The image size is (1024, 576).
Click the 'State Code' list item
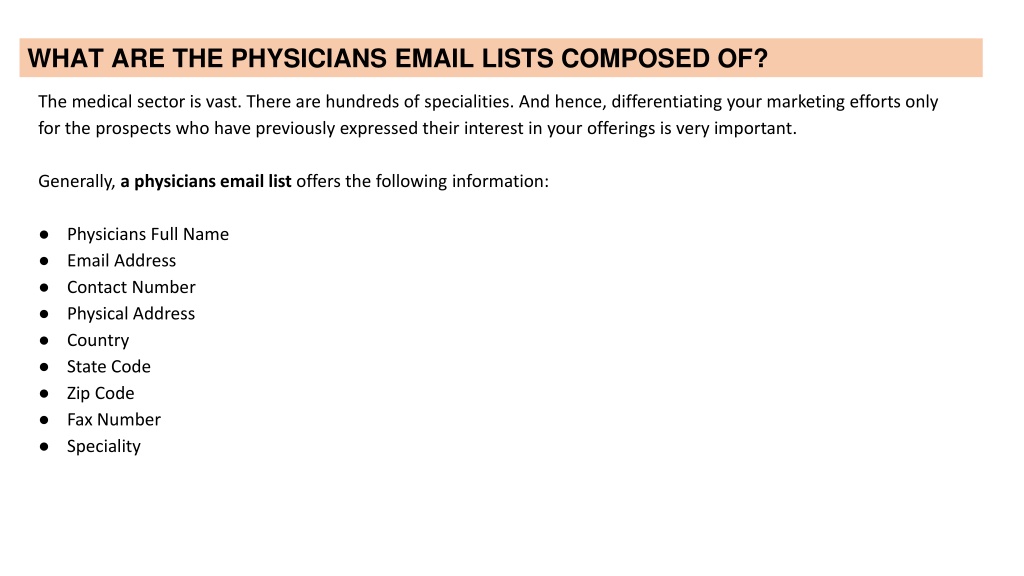[108, 366]
